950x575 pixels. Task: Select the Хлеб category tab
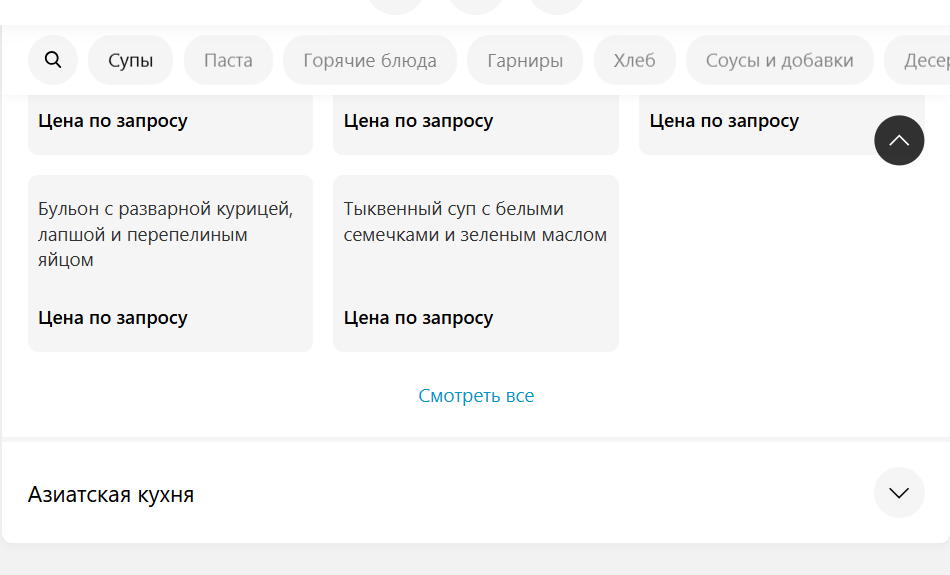[x=634, y=60]
